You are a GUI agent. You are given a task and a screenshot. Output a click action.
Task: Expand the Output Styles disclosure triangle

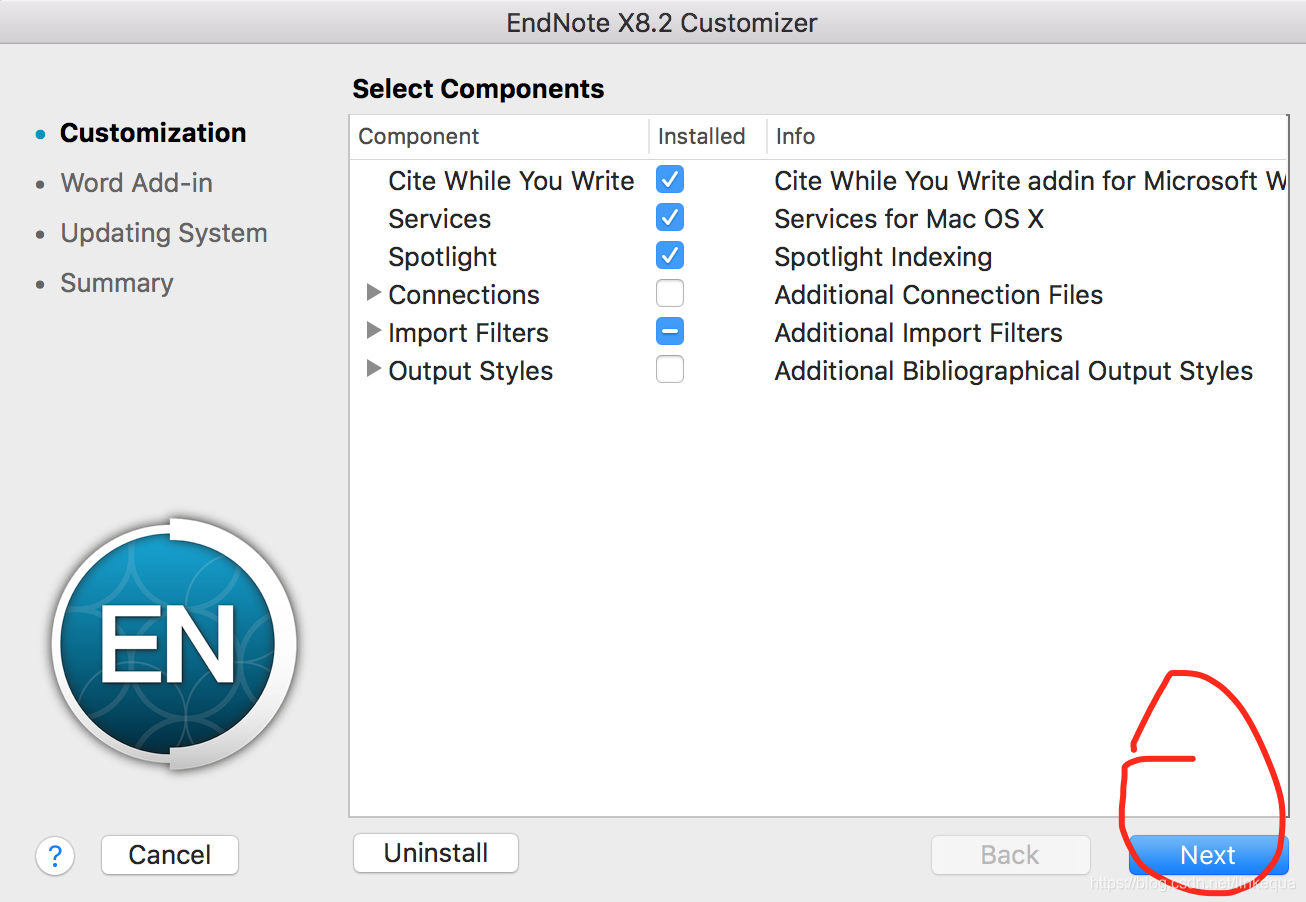(x=373, y=369)
